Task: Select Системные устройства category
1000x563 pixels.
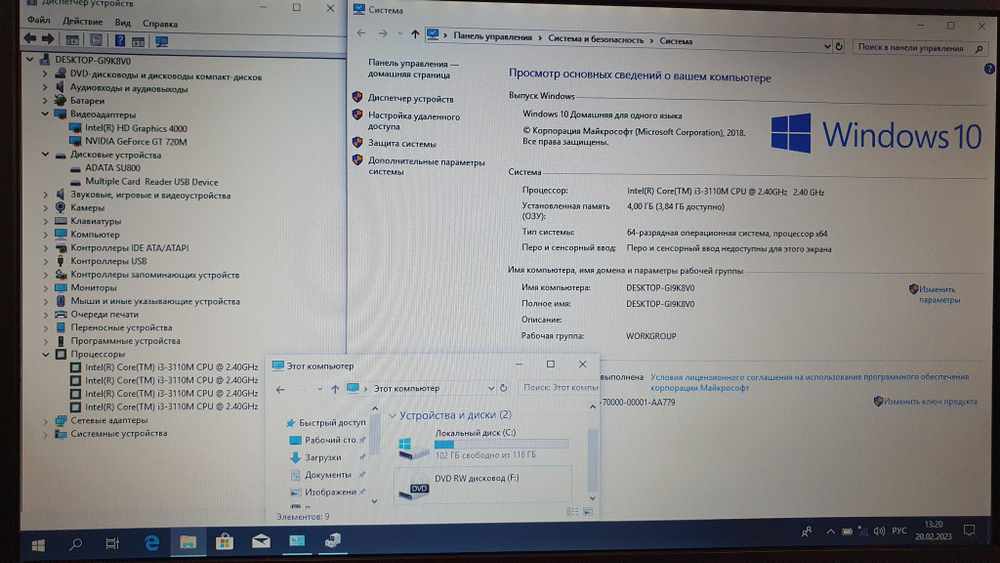Action: tap(119, 434)
